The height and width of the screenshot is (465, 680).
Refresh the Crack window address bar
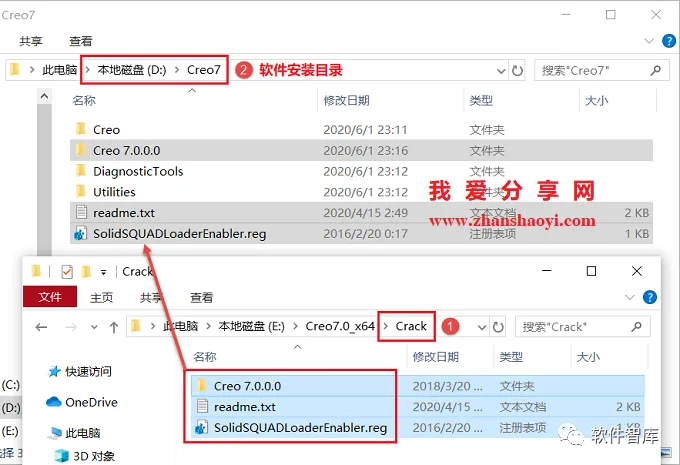(x=498, y=327)
